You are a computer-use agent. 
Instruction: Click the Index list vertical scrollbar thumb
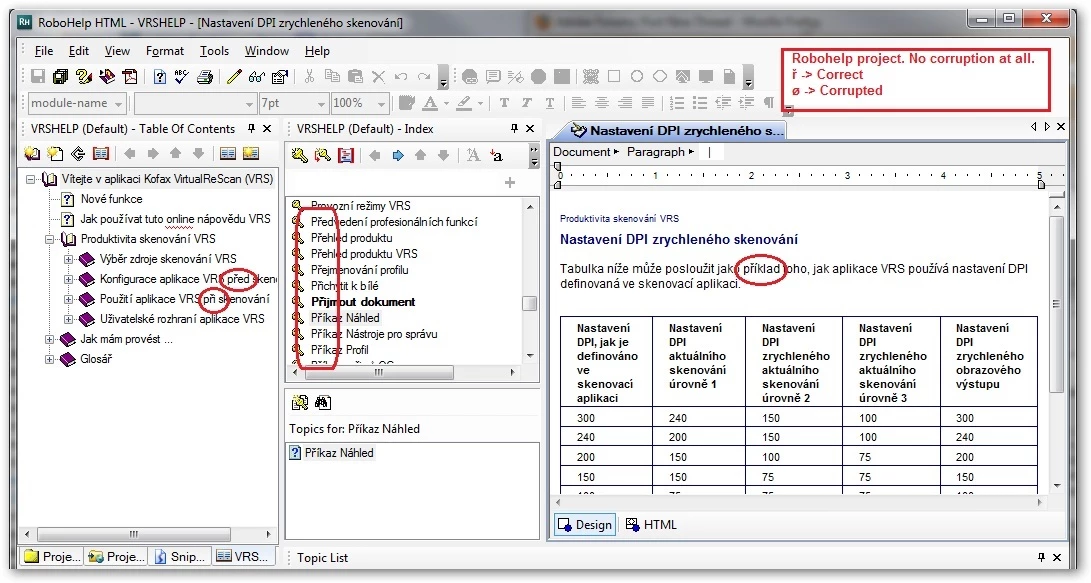tap(530, 303)
